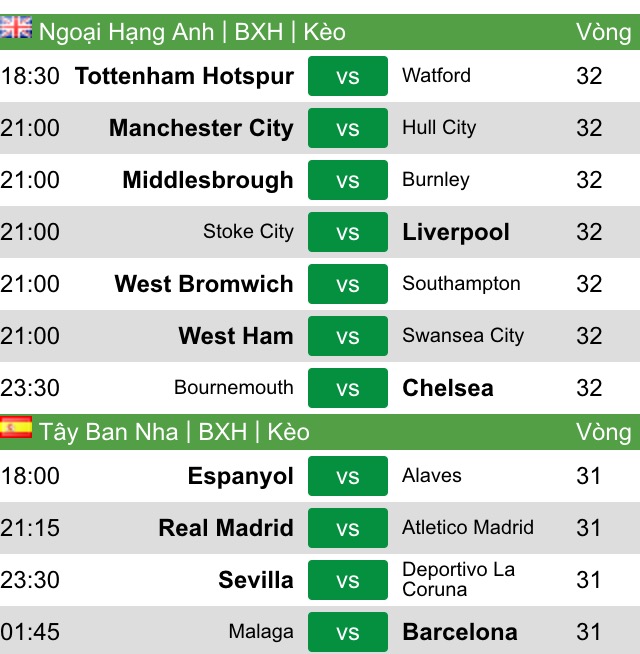Click VS button for Manchester City match

tap(348, 128)
